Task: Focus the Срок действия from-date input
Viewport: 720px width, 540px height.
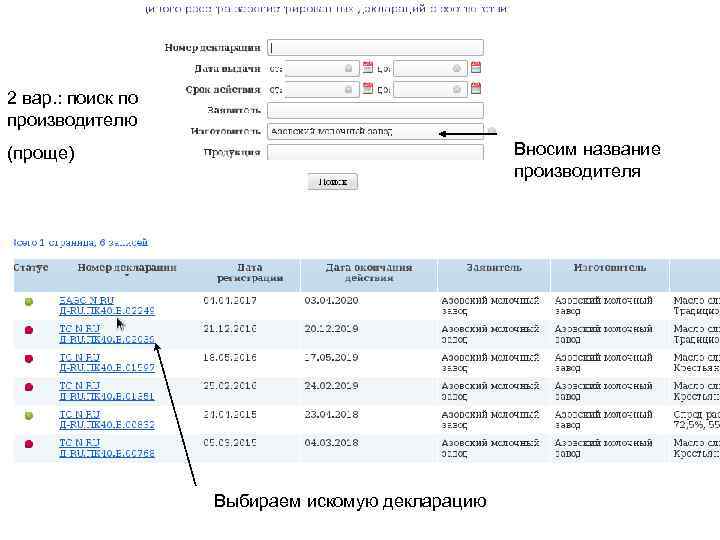Action: [321, 89]
